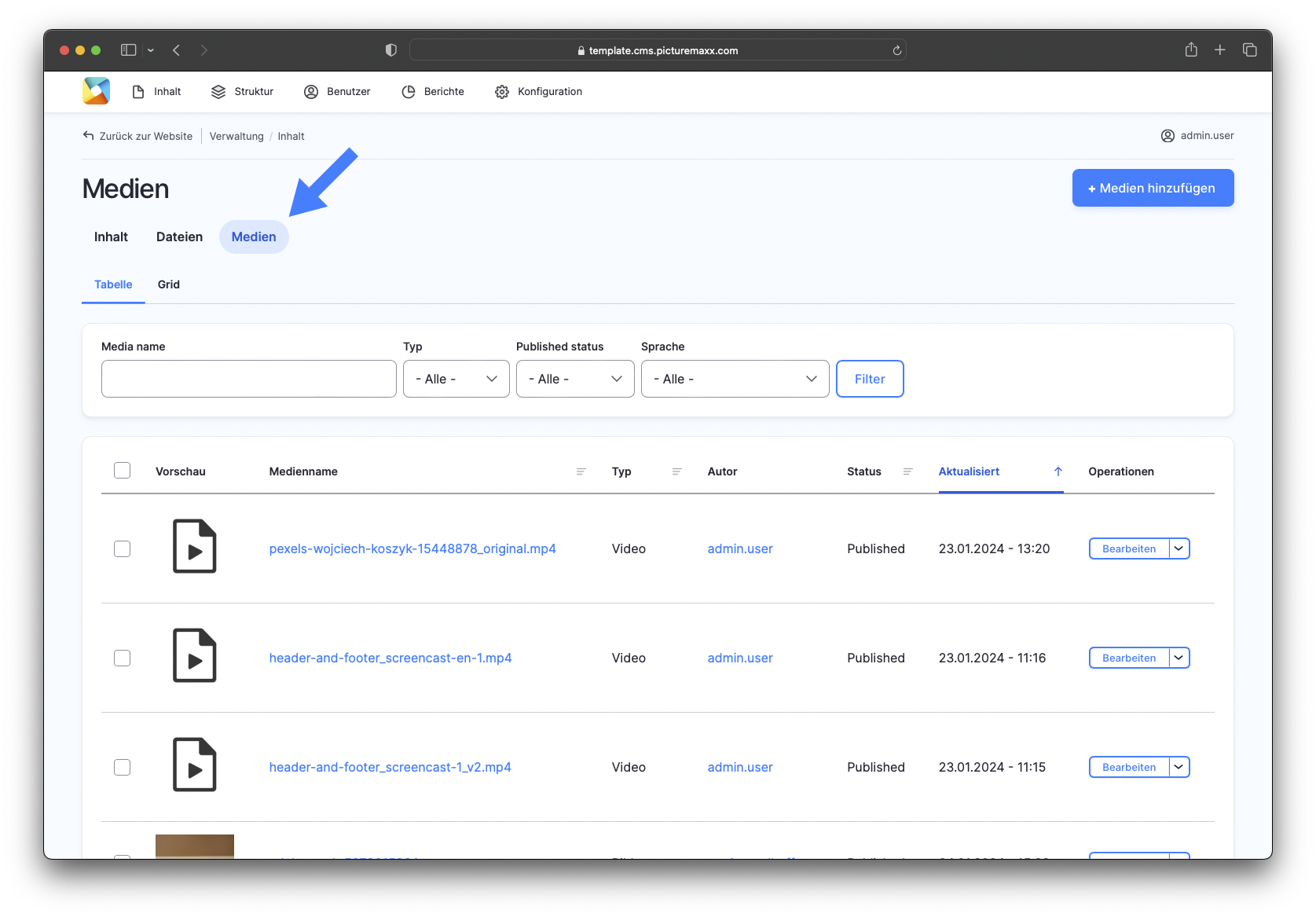Viewport: 1316px width, 917px height.
Task: Expand operations arrow for screencast-en-1.mp4 row
Action: coord(1179,658)
